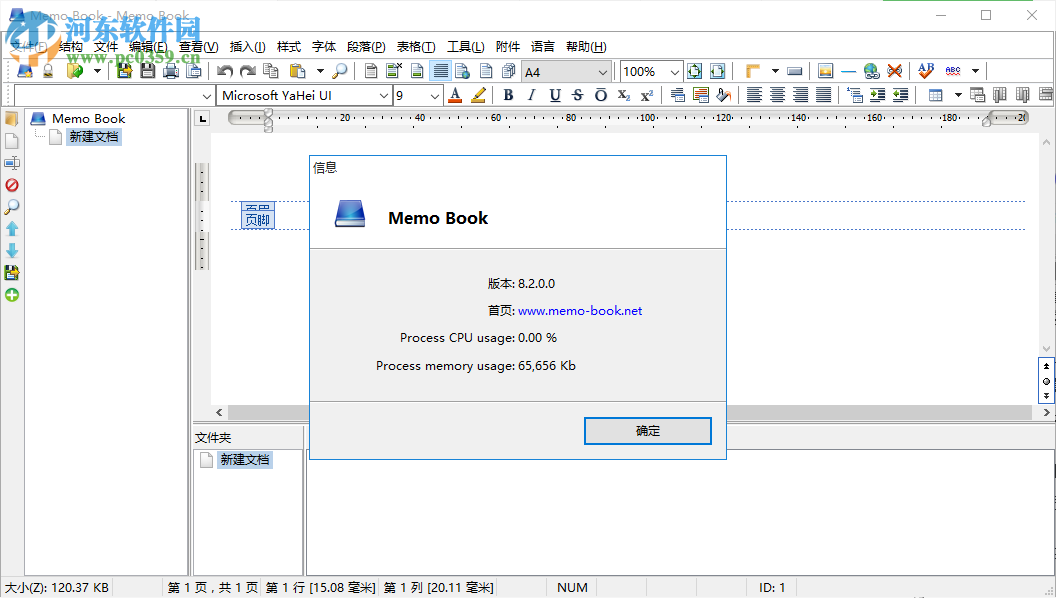
Task: Click the green plus icon in the sidebar
Action: coord(12,295)
